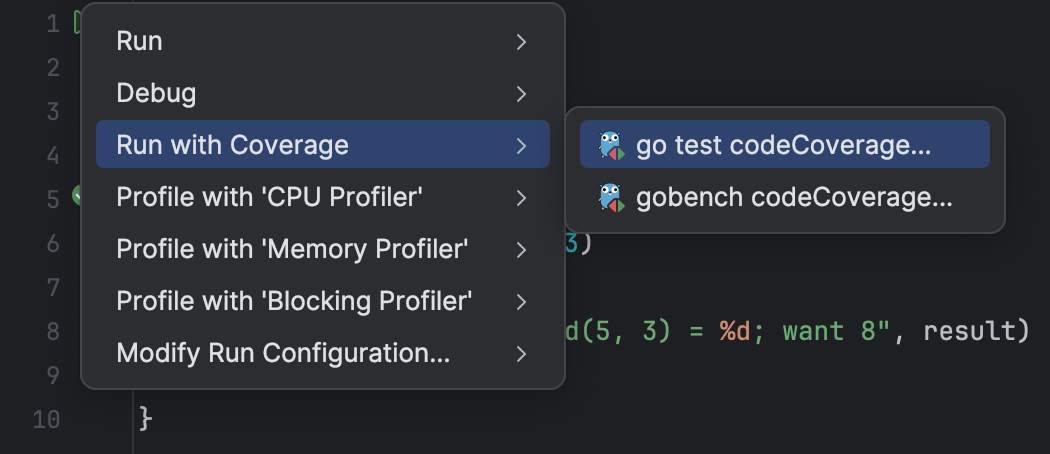Expand the arrow beside 'Memory Profiler'
The height and width of the screenshot is (454, 1050).
(521, 250)
